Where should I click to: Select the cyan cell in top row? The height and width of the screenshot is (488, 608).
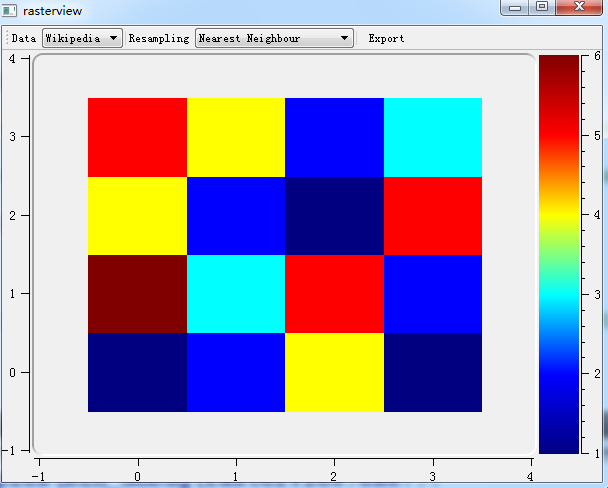click(x=433, y=137)
